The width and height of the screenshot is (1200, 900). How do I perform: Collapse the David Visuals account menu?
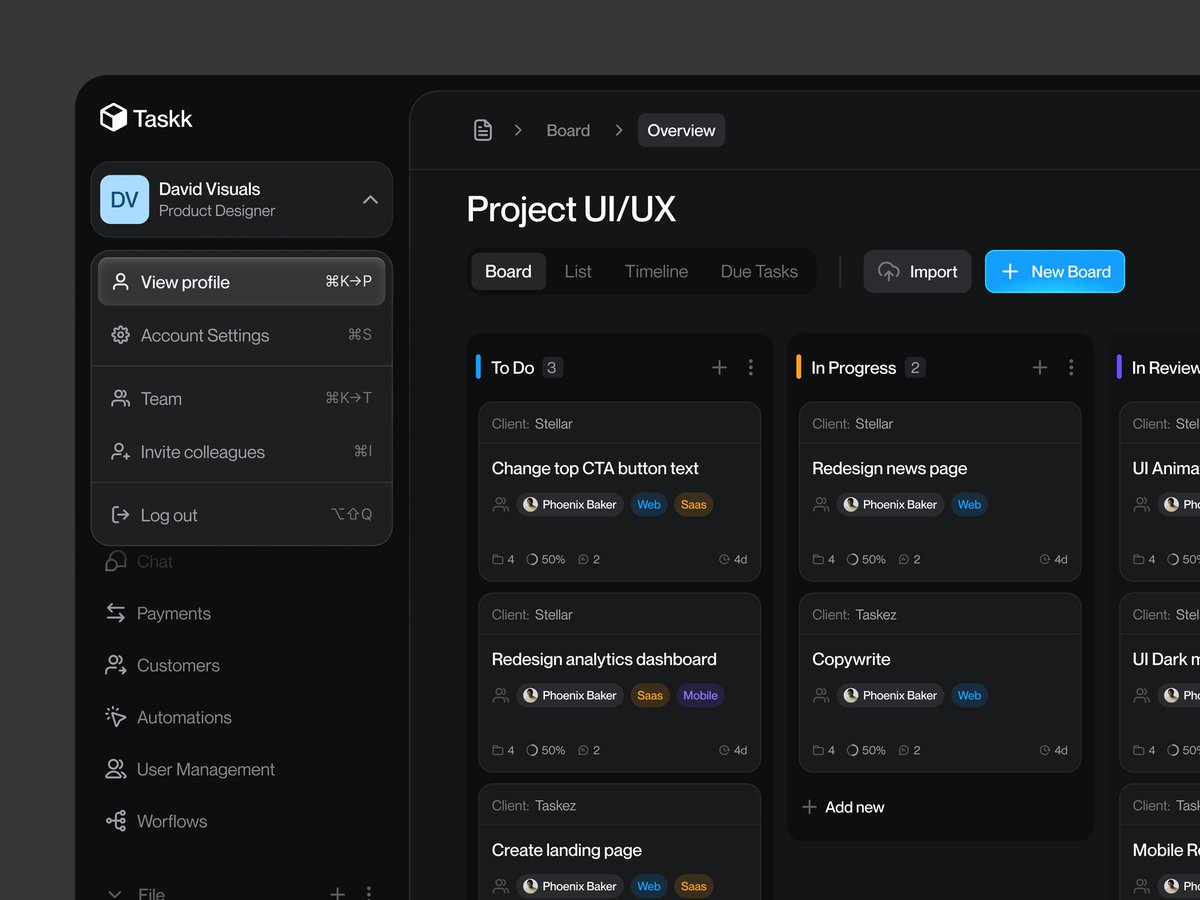pyautogui.click(x=370, y=200)
